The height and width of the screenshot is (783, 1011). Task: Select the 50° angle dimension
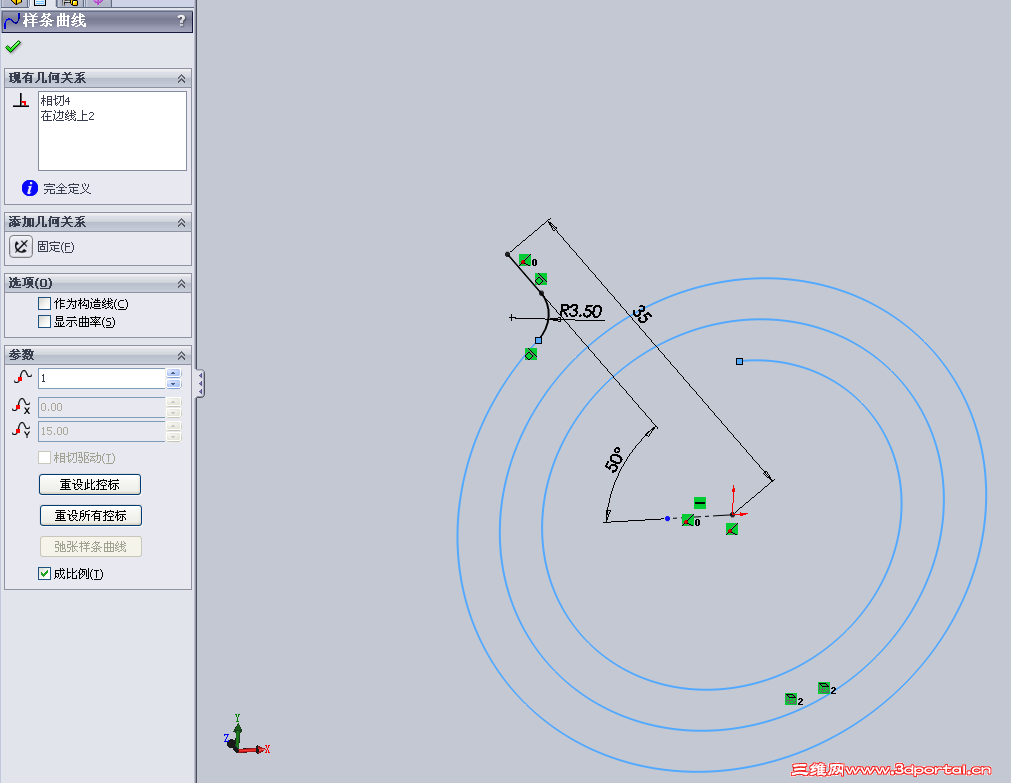pyautogui.click(x=614, y=459)
